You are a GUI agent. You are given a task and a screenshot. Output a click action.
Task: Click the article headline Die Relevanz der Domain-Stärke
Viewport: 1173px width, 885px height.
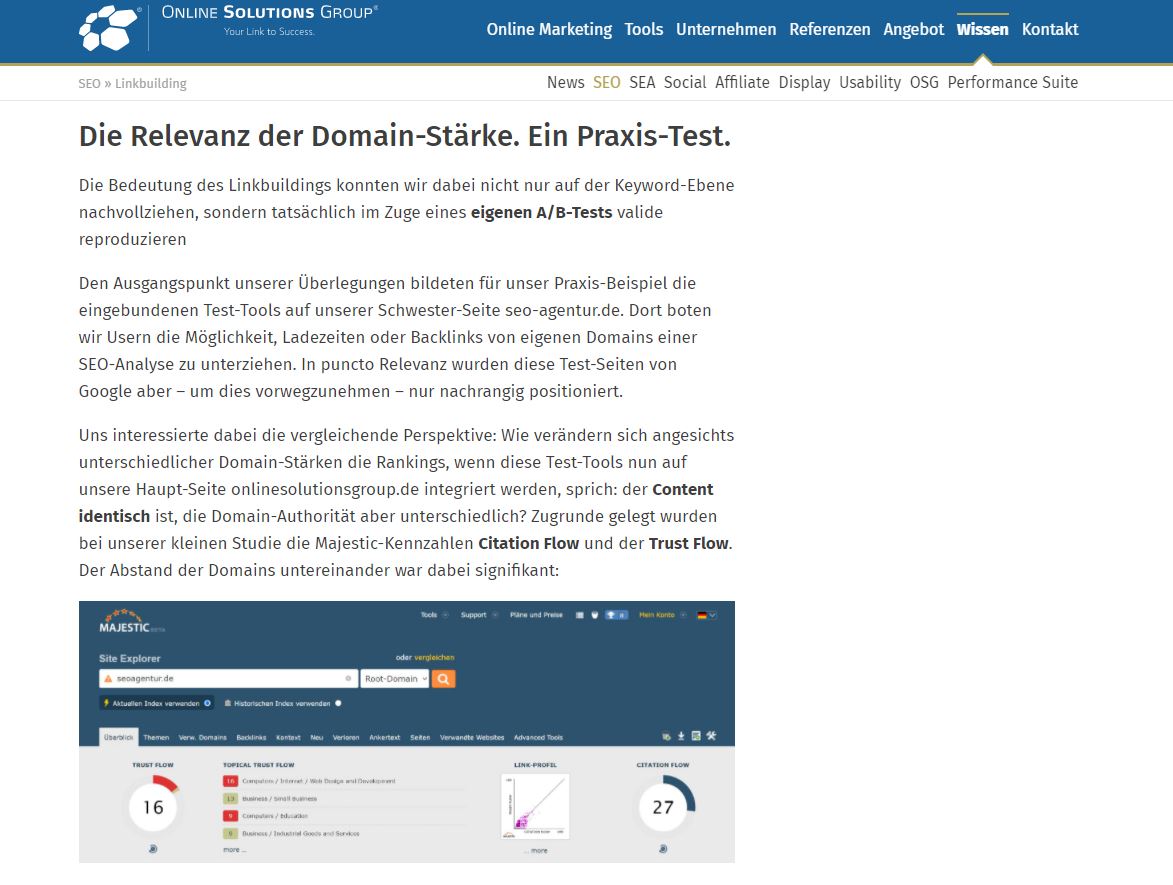(405, 136)
